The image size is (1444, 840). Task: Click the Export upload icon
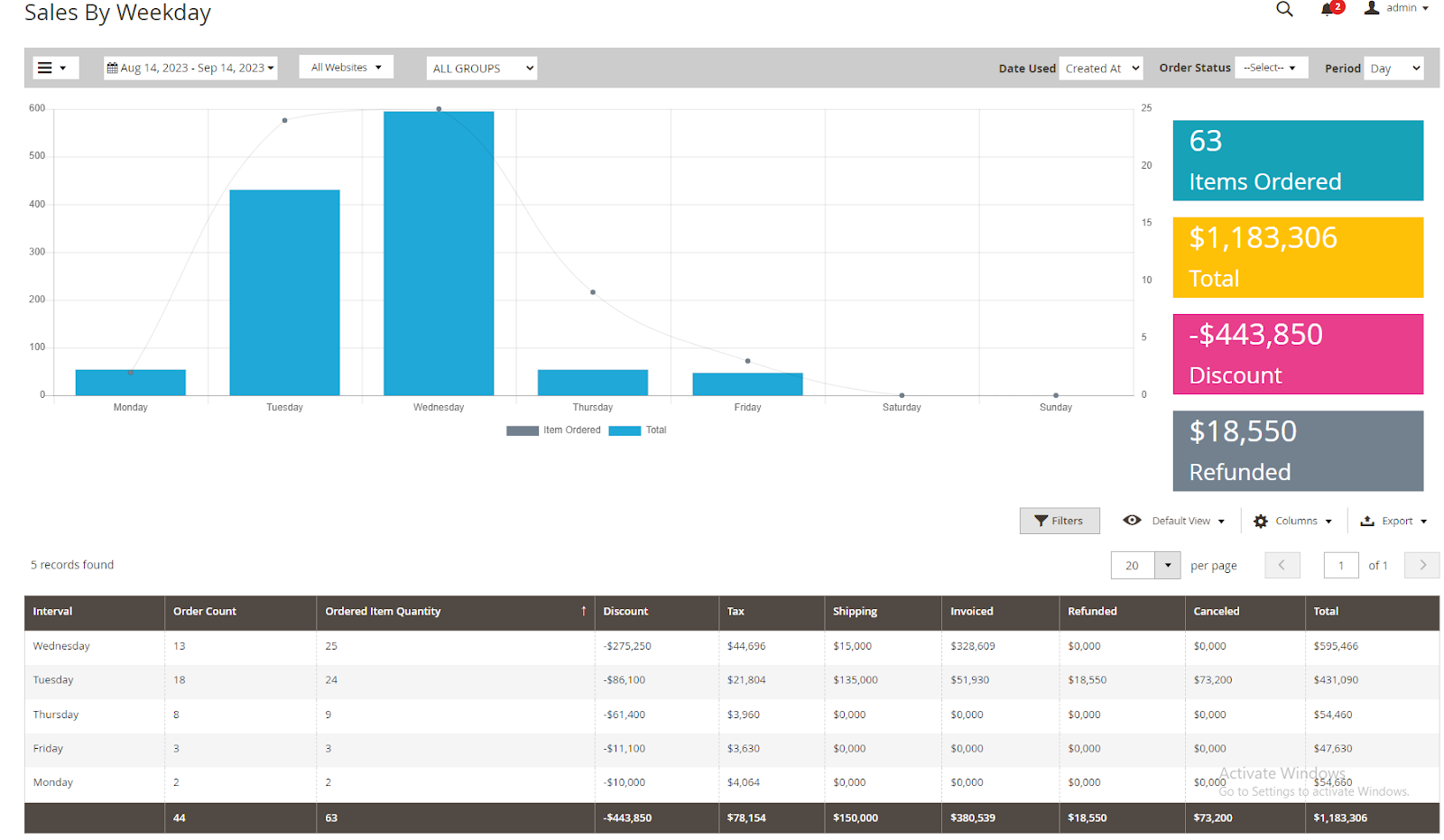(1367, 522)
